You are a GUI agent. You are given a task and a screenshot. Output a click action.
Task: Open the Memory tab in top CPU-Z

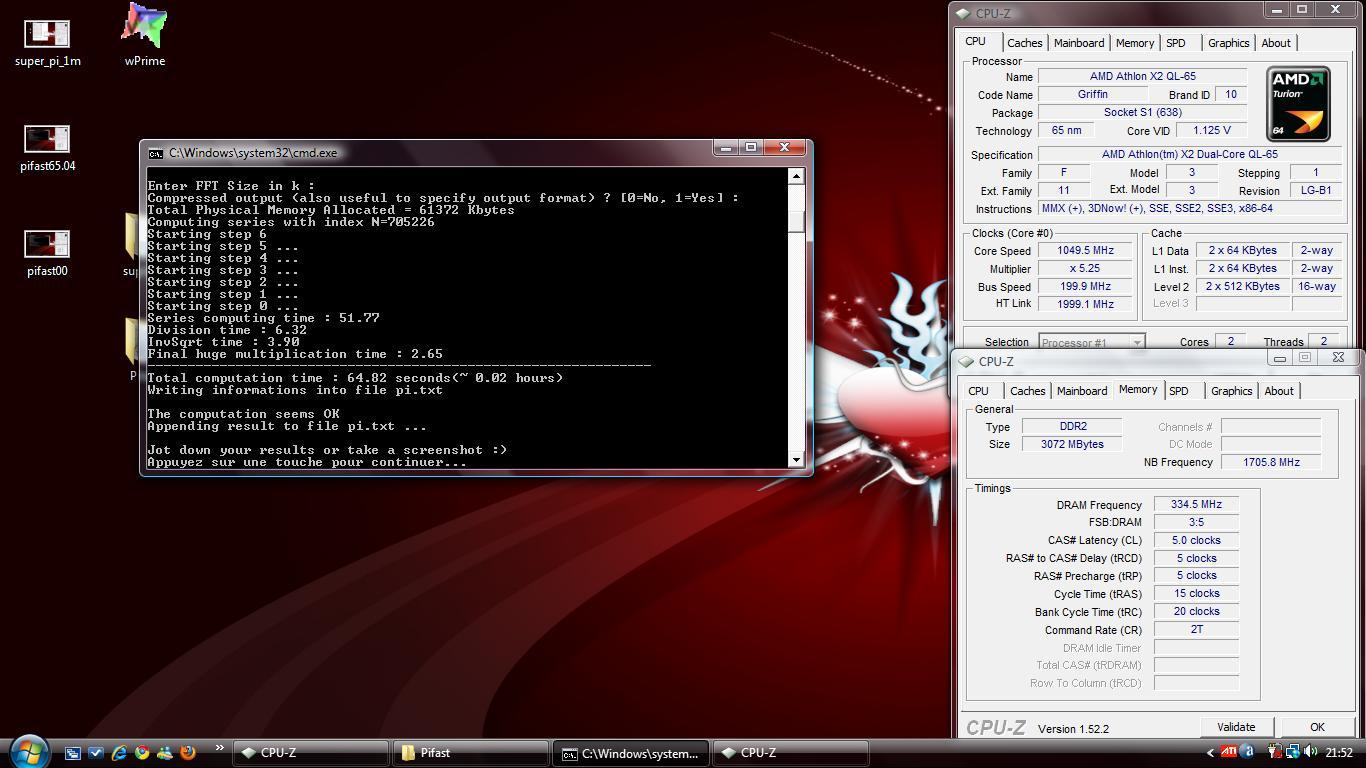pyautogui.click(x=1135, y=43)
